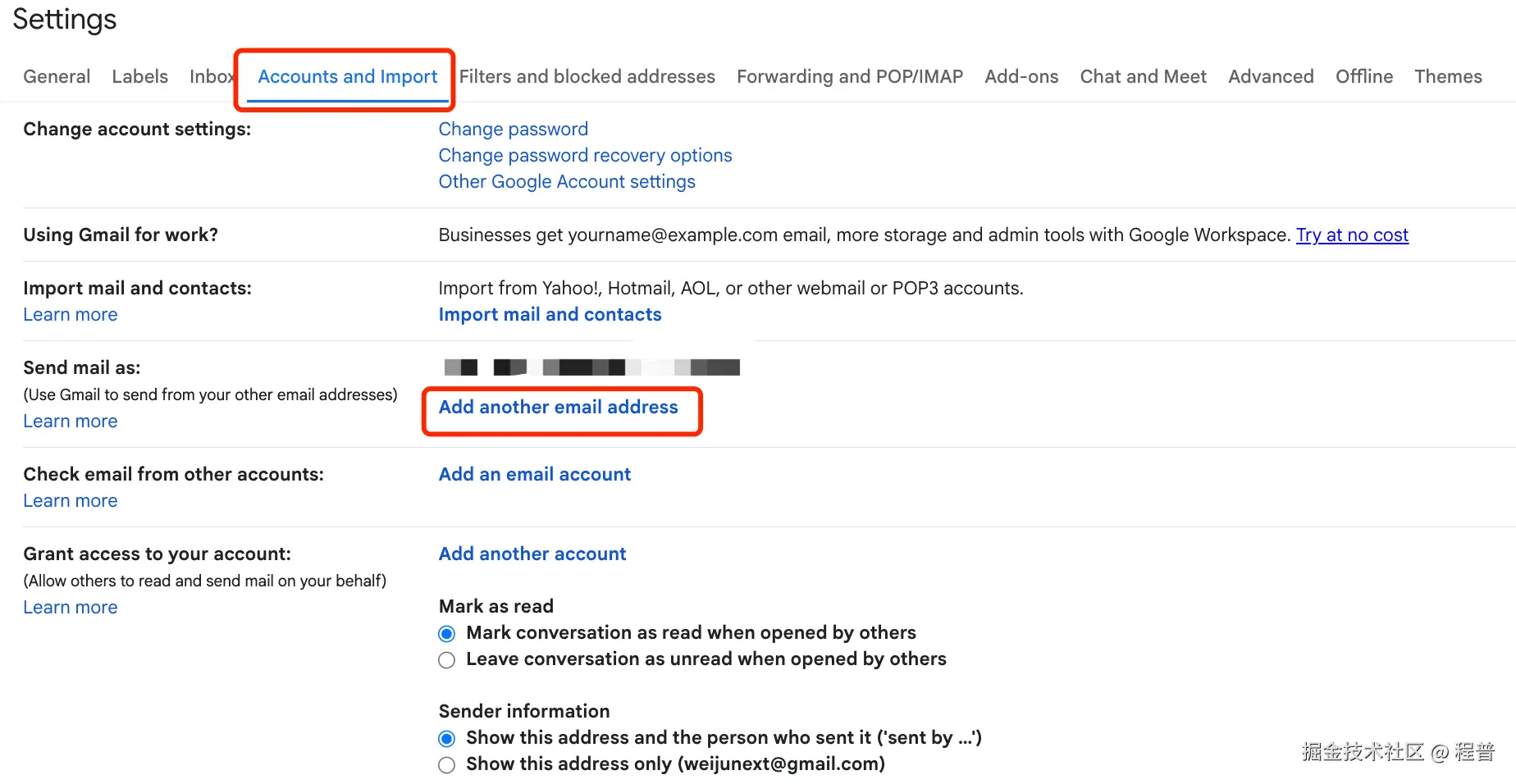
Task: Open the Chat and Meet settings tab
Action: (x=1143, y=76)
